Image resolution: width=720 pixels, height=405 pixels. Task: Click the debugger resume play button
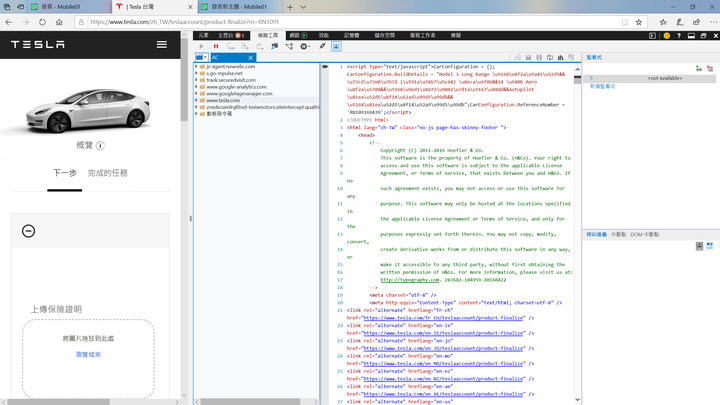(x=201, y=46)
